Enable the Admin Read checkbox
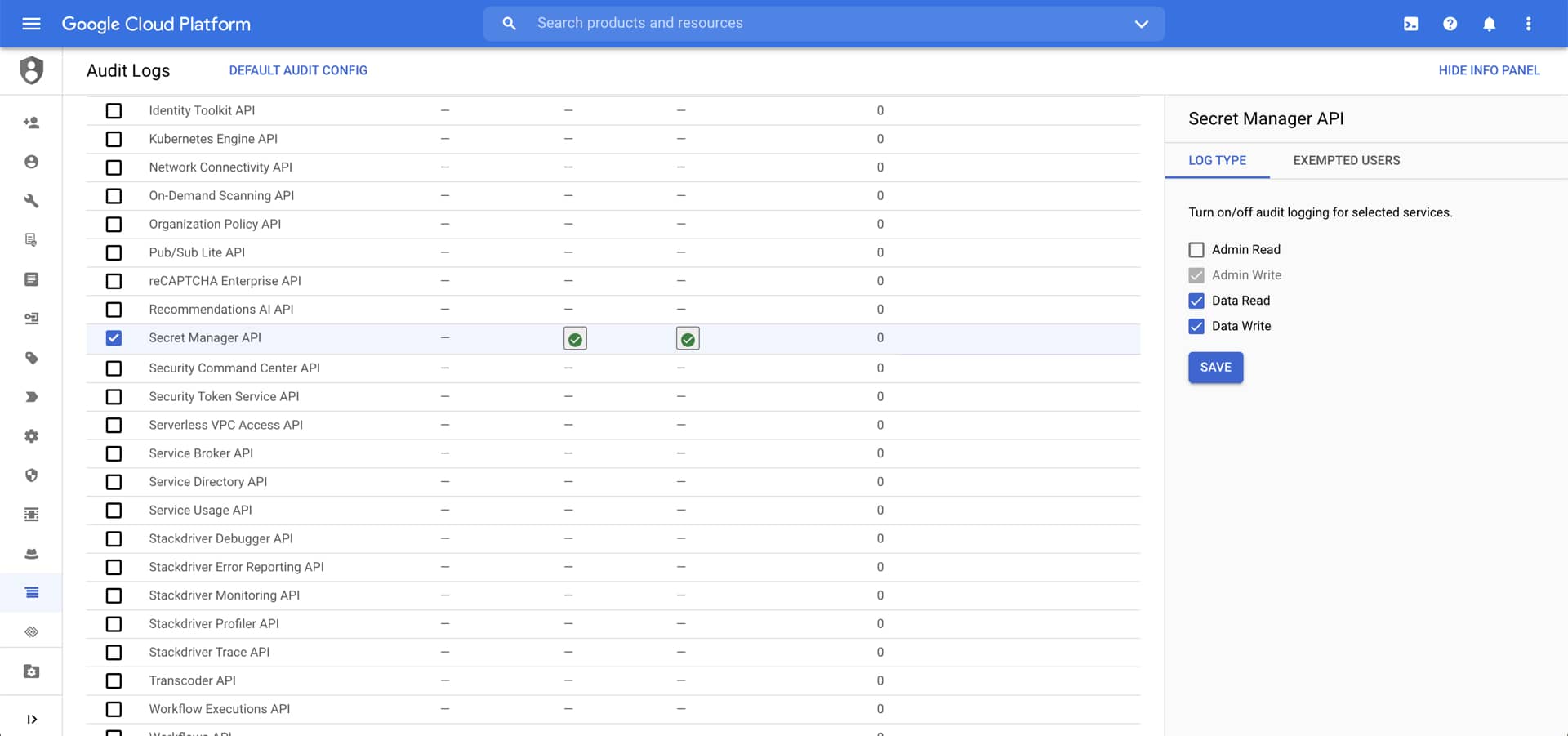Screen dimensions: 1568x736 1196,250
